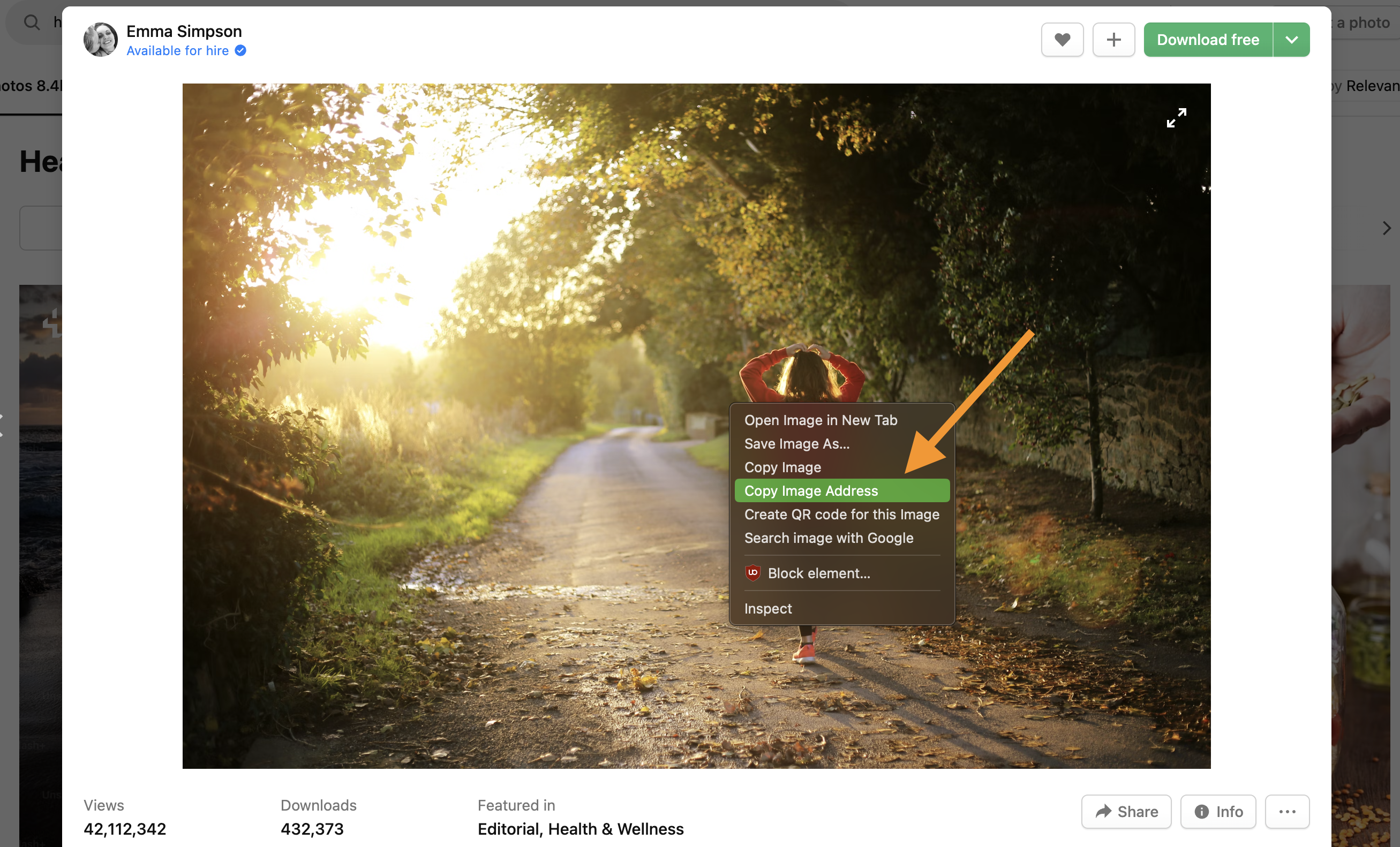Click the Available for hire link
Viewport: 1400px width, 847px height.
pos(177,50)
